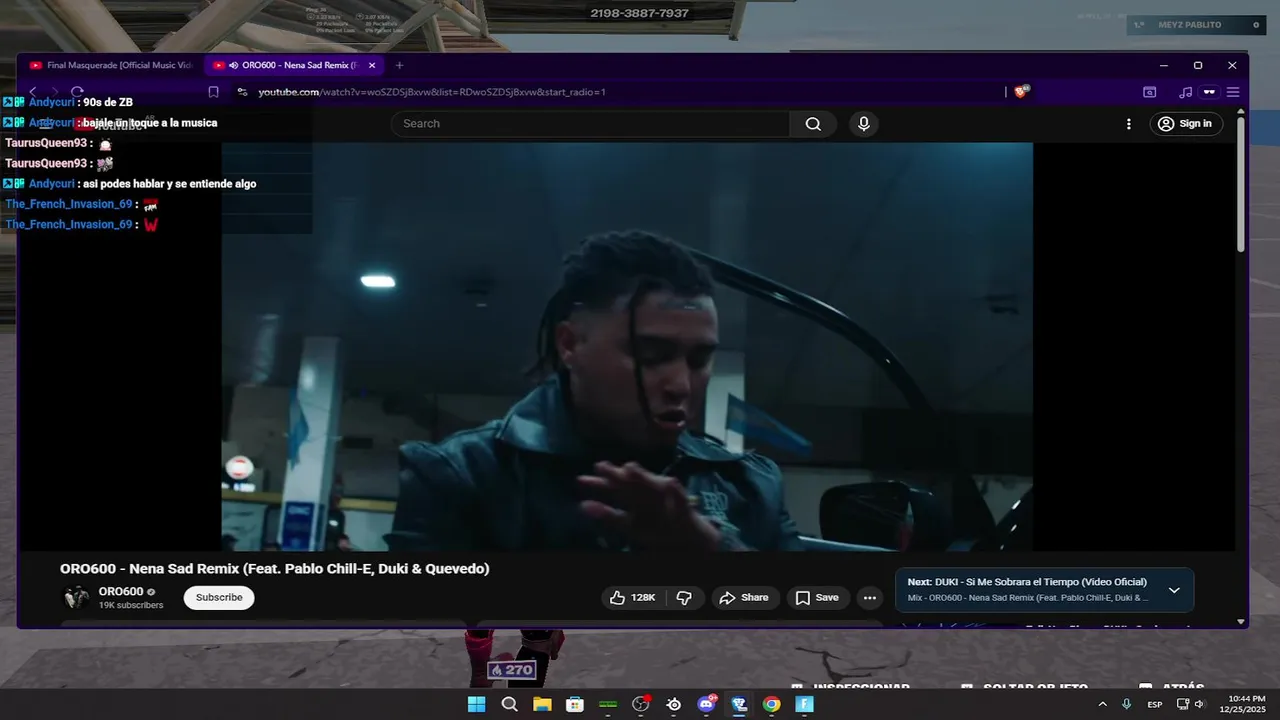Focus the youtube.com address bar

620,92
